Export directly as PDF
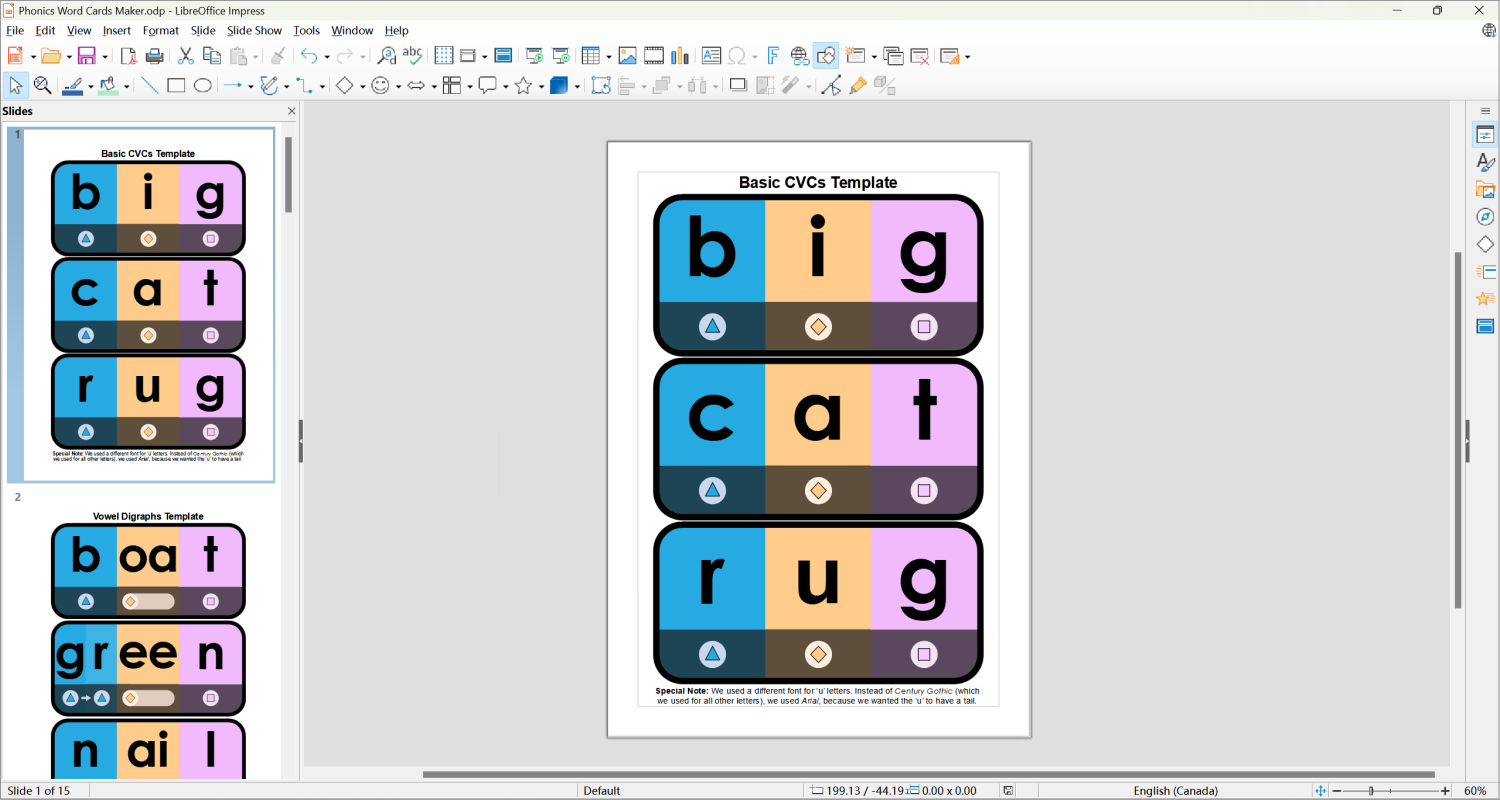Viewport: 1500px width, 800px height. [x=128, y=56]
